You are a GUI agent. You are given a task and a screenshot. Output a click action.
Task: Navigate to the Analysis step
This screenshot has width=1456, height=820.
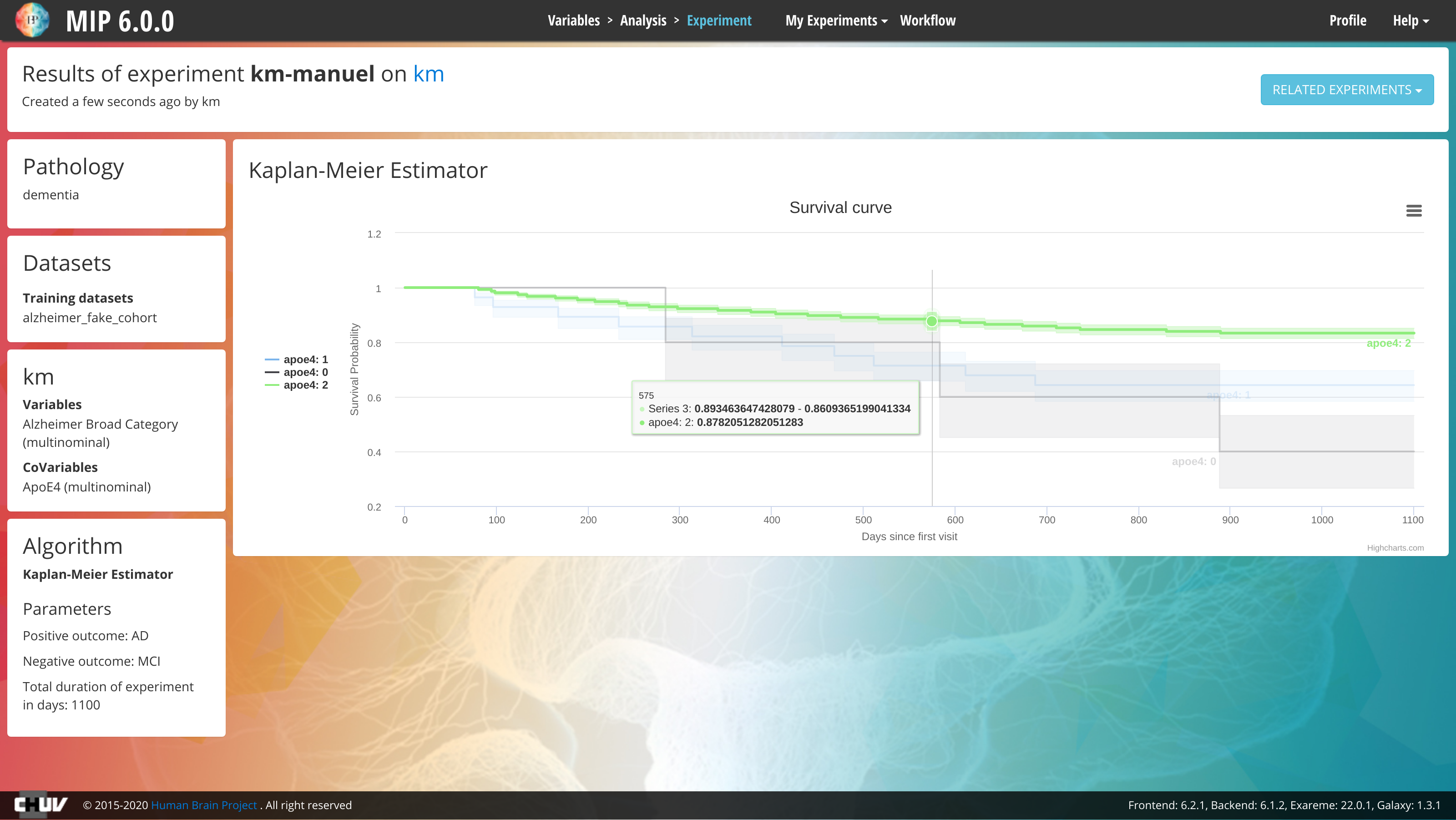(642, 21)
